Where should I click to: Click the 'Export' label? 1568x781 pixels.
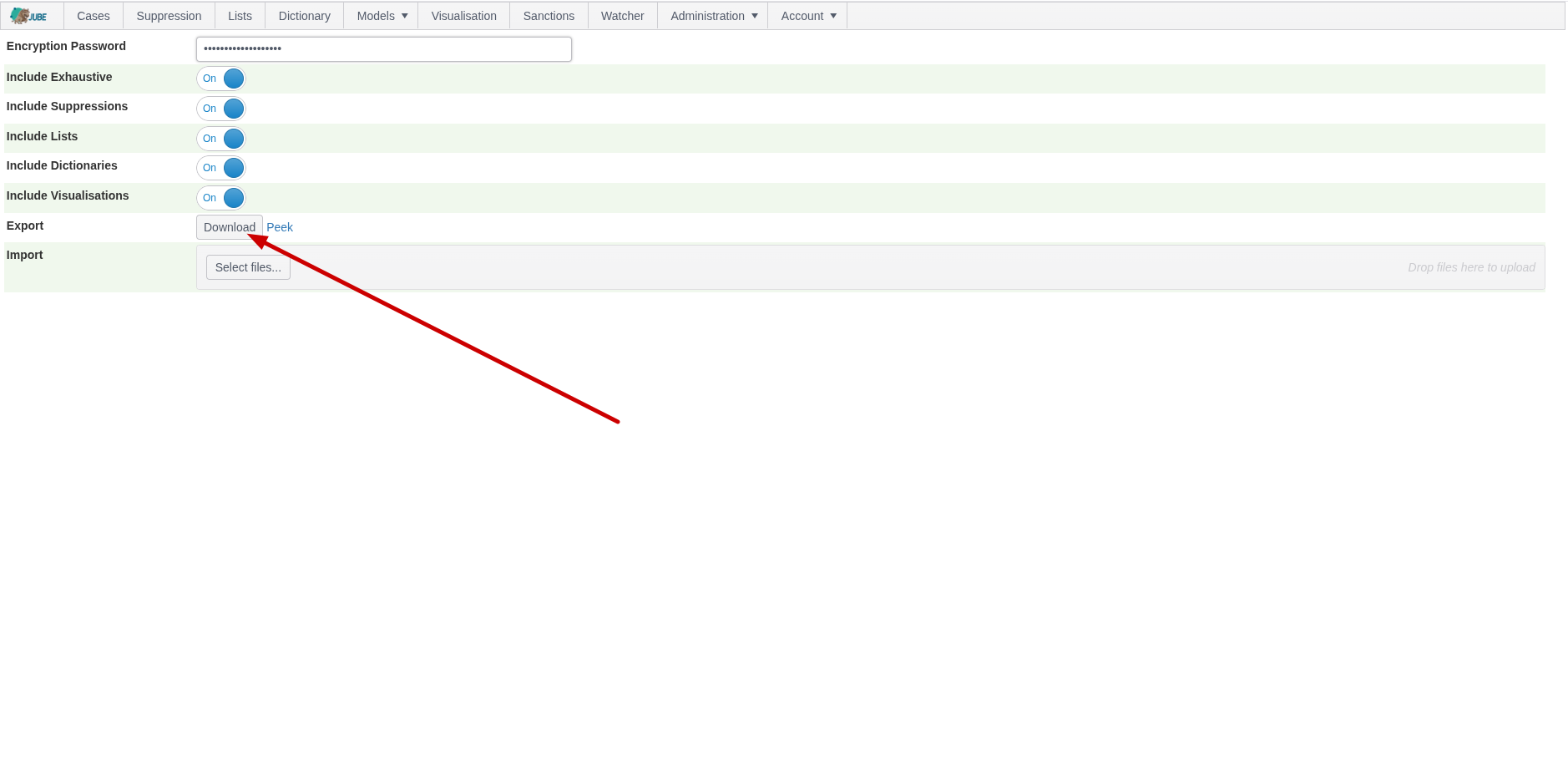25,226
